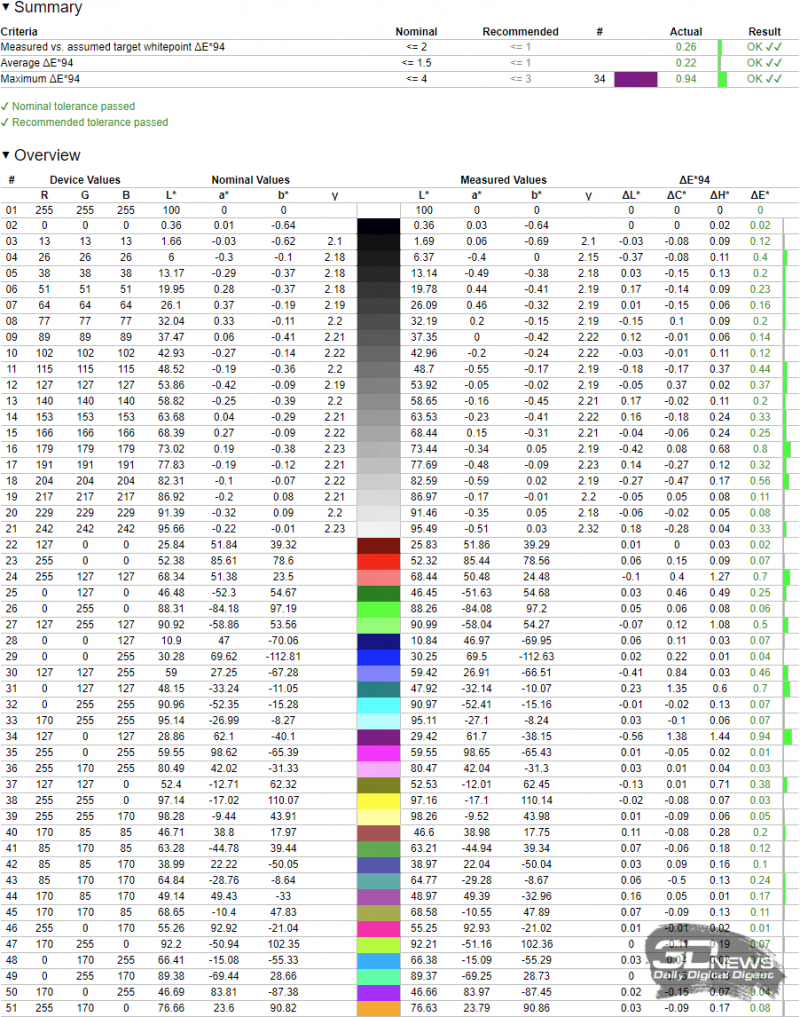Click the 'Measured Values' column header
The image size is (800, 1017).
pyautogui.click(x=503, y=180)
